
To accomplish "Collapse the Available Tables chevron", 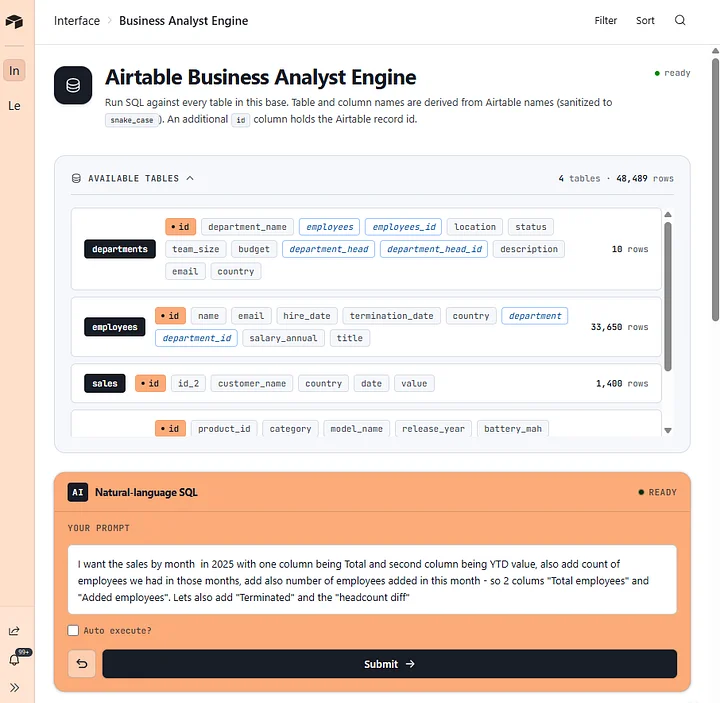I will click(190, 178).
